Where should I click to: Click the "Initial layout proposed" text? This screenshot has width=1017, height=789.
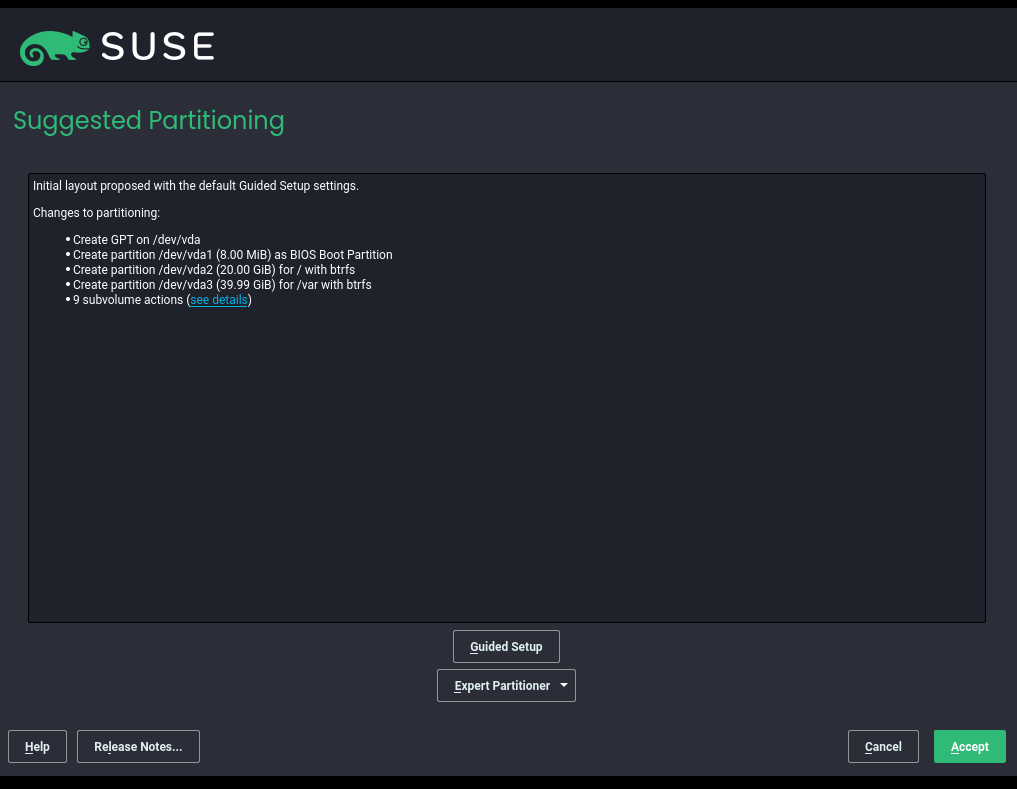click(x=196, y=185)
